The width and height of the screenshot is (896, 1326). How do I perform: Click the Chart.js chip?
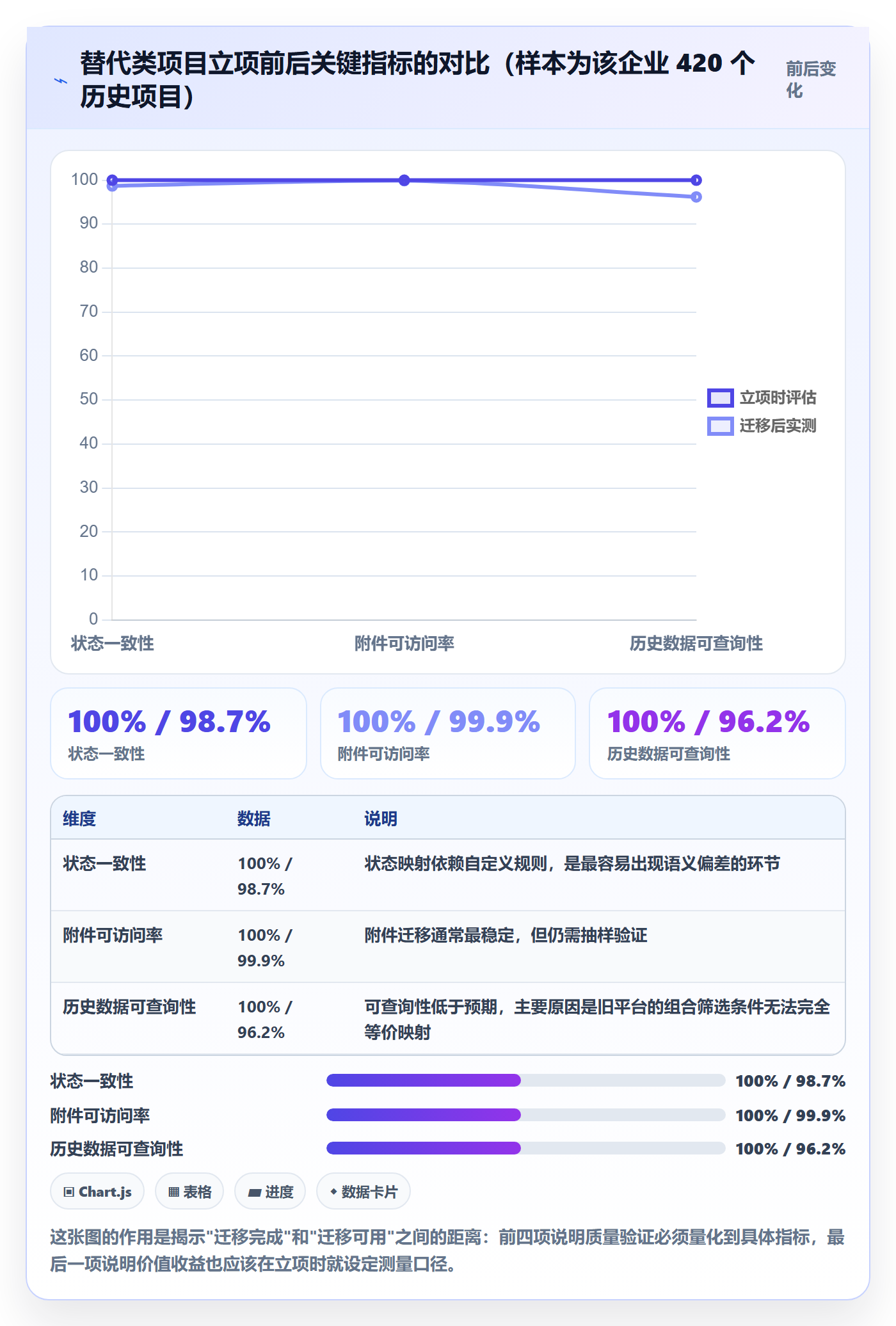tap(97, 1192)
